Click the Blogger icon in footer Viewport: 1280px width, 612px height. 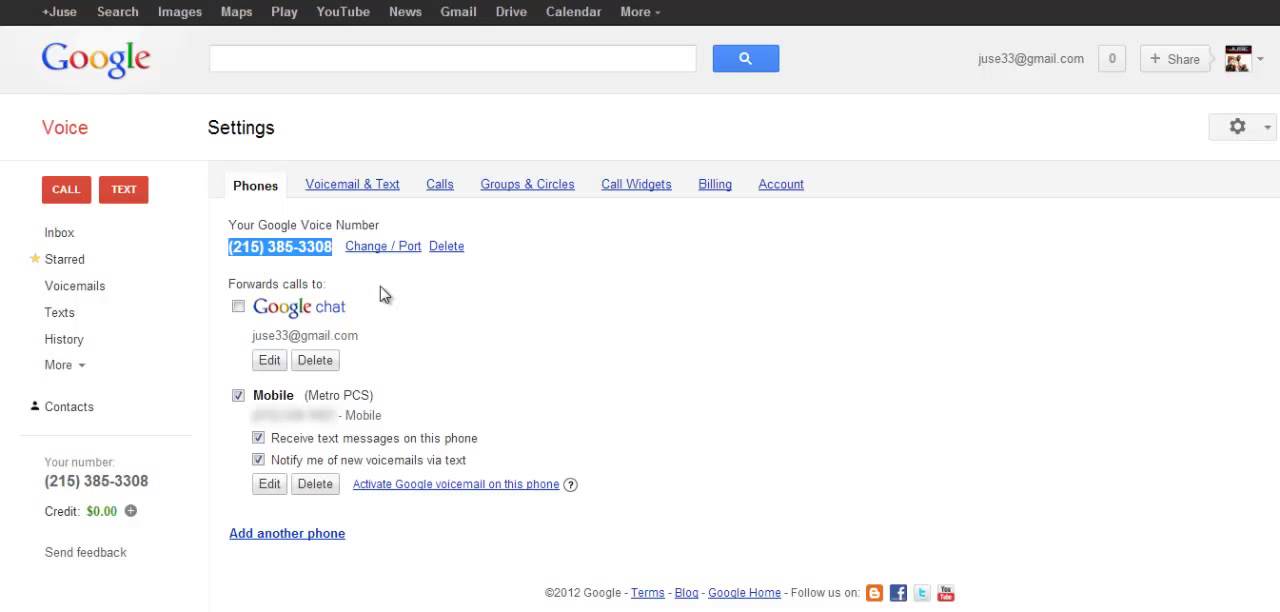(x=874, y=593)
